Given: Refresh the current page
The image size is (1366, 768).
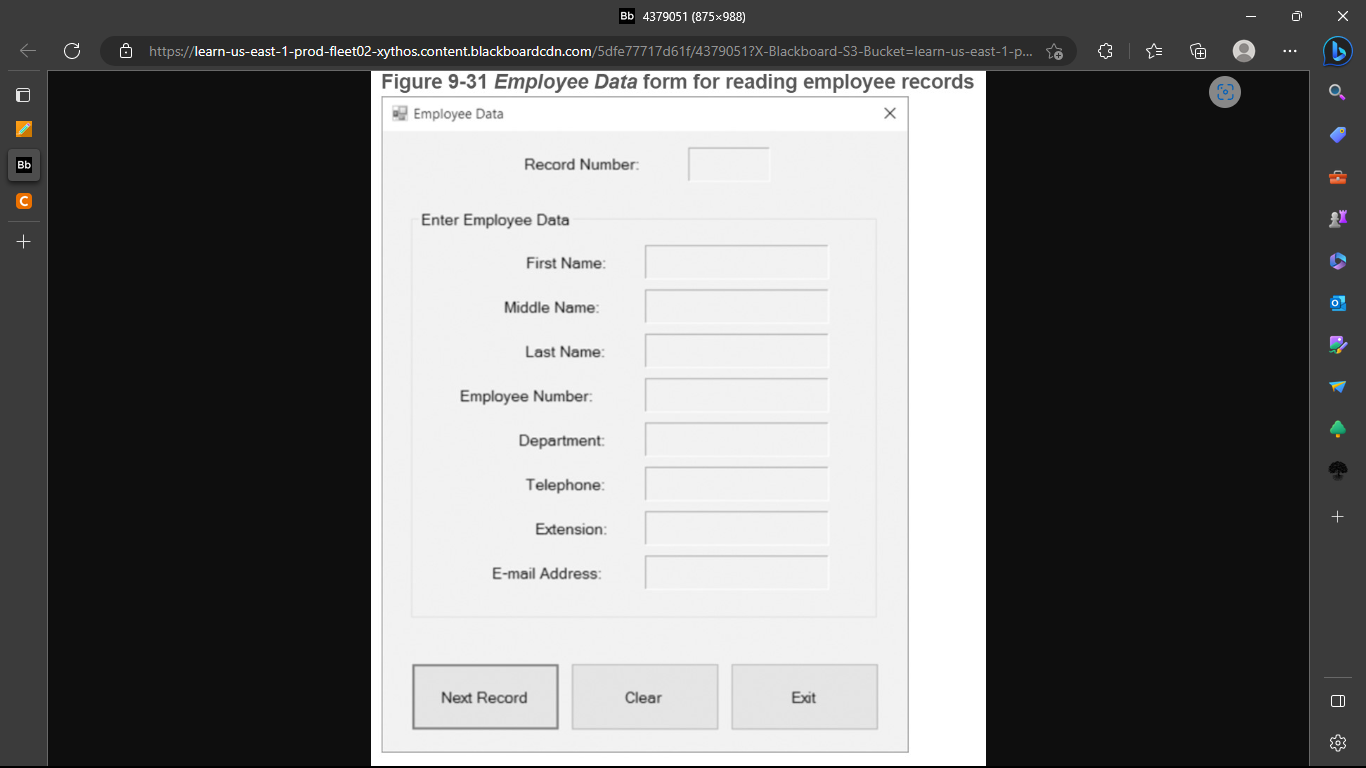Looking at the screenshot, I should 71,51.
